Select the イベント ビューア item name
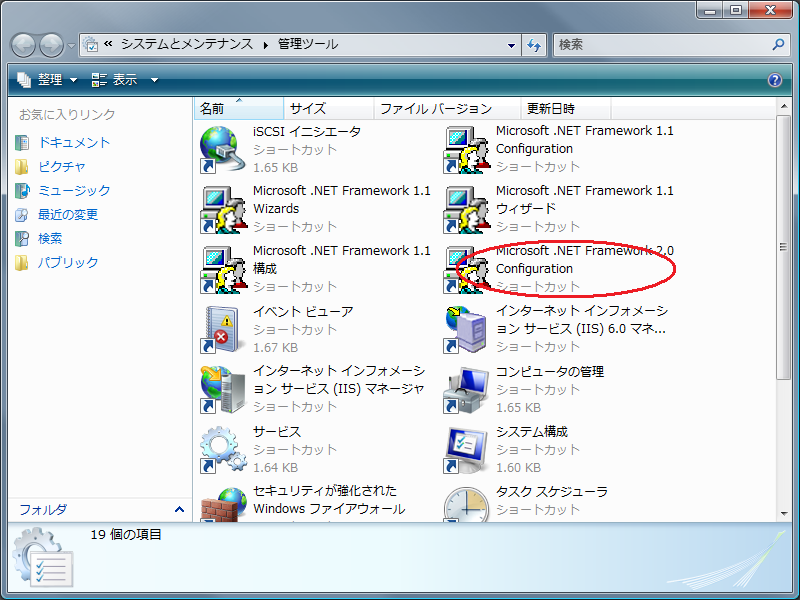 click(x=303, y=311)
